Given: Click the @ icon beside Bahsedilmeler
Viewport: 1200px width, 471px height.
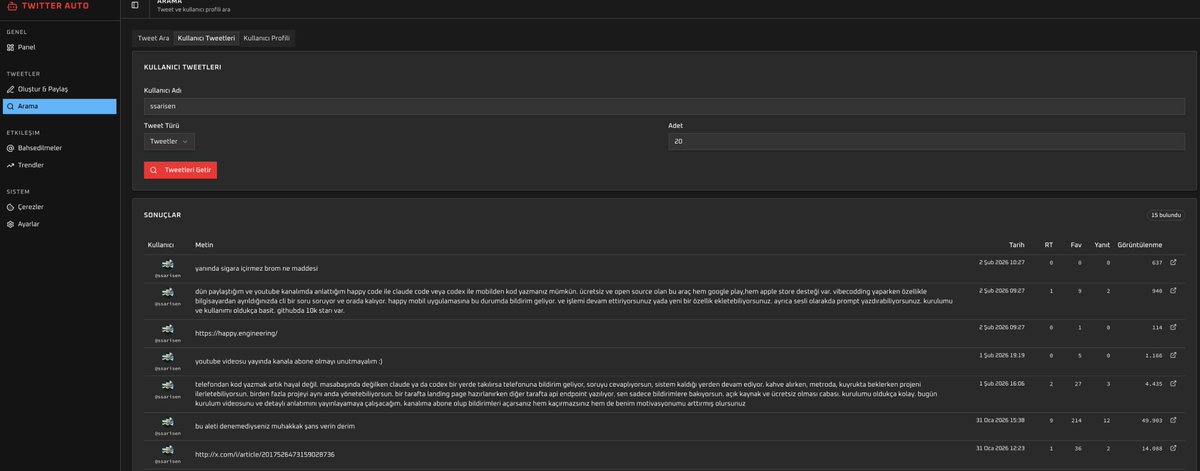Looking at the screenshot, I should click(10, 148).
